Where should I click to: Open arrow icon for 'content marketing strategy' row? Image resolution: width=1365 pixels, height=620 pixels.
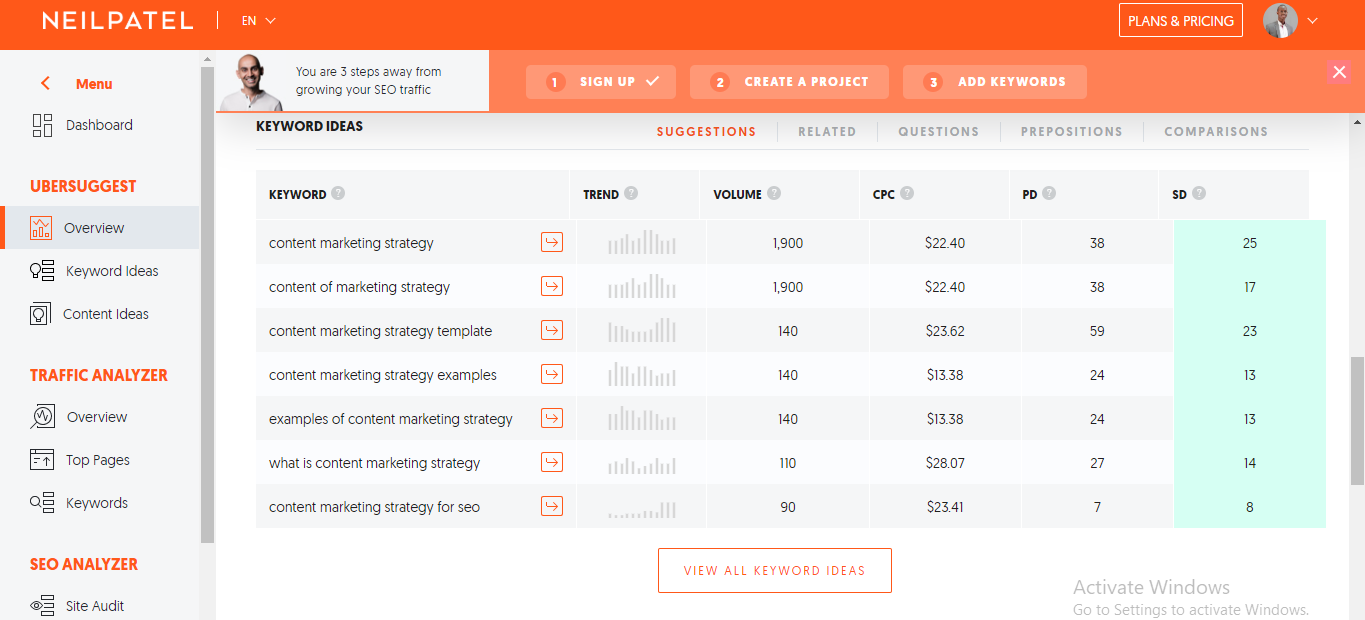click(x=552, y=242)
